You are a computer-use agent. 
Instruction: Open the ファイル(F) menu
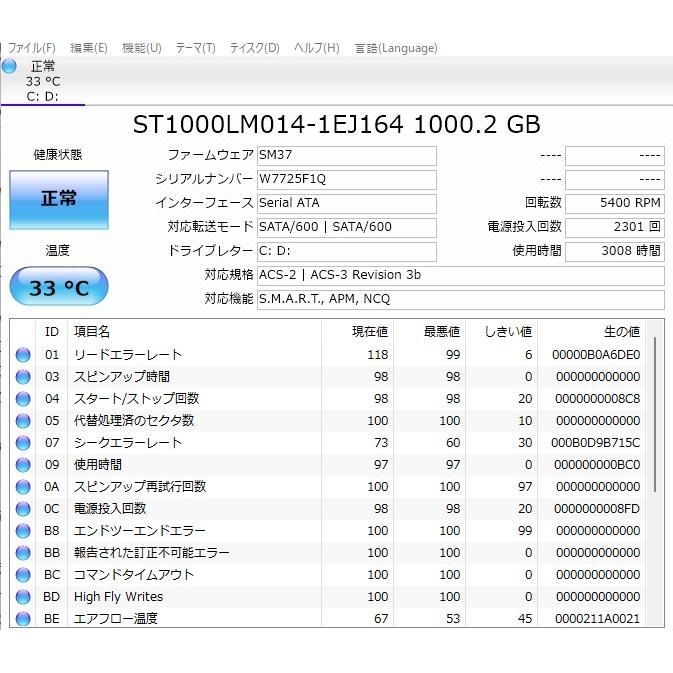tap(32, 48)
